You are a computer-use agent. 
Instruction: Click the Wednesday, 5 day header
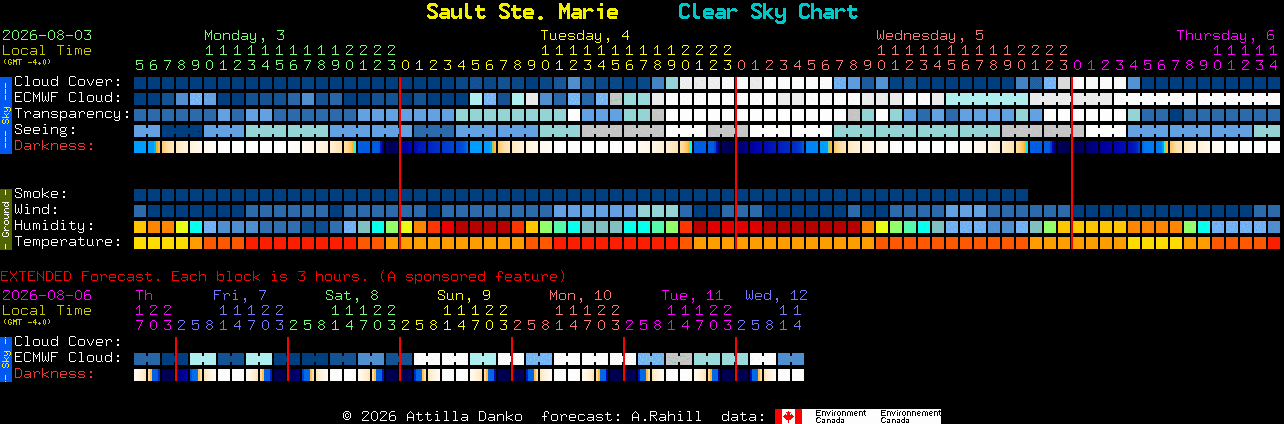[x=930, y=35]
